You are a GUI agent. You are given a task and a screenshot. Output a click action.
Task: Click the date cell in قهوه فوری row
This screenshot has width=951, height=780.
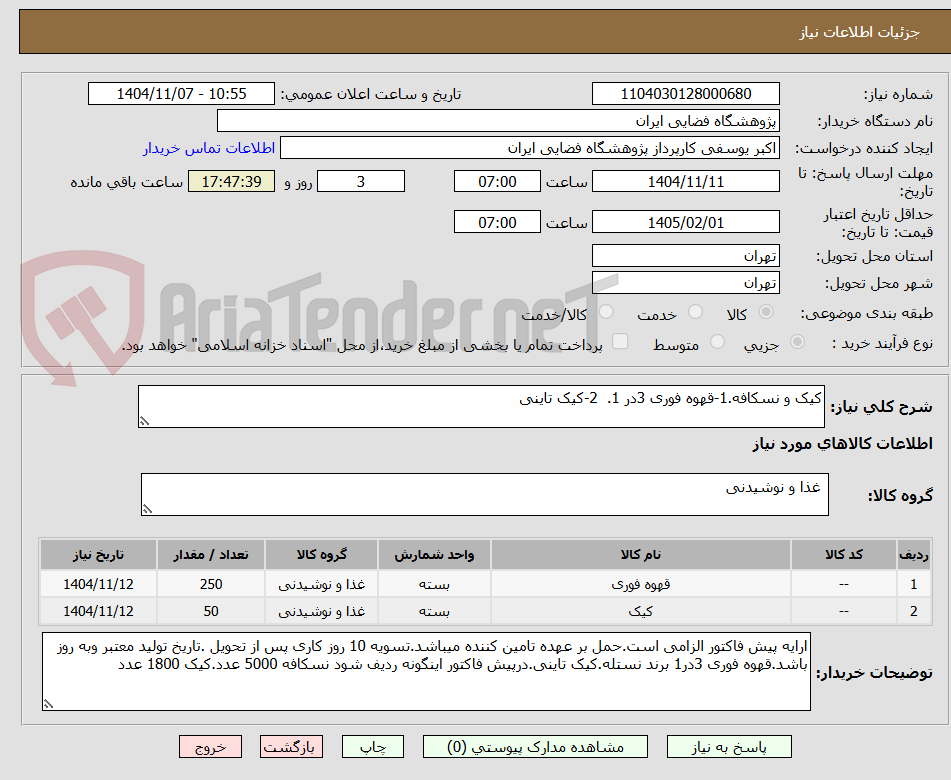[x=98, y=584]
